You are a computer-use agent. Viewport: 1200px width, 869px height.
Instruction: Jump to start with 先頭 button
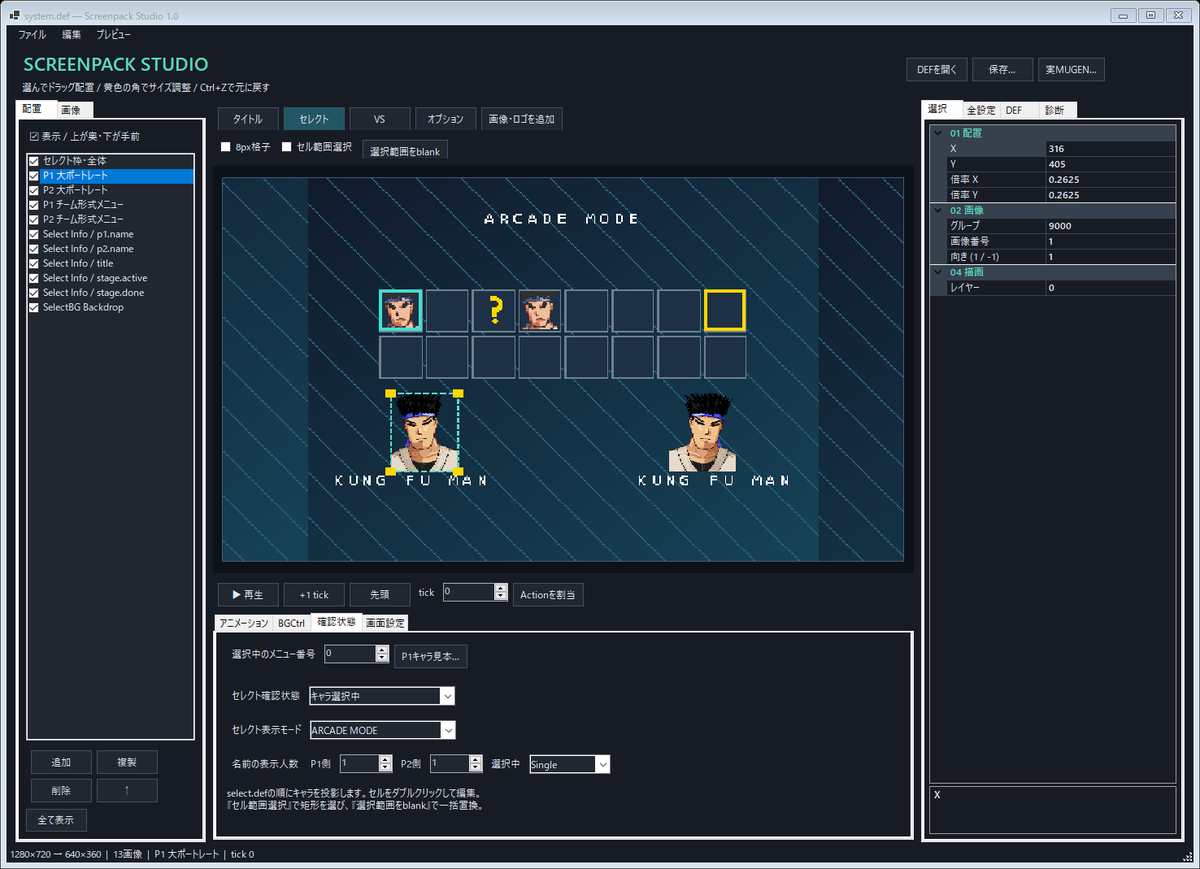tap(379, 594)
